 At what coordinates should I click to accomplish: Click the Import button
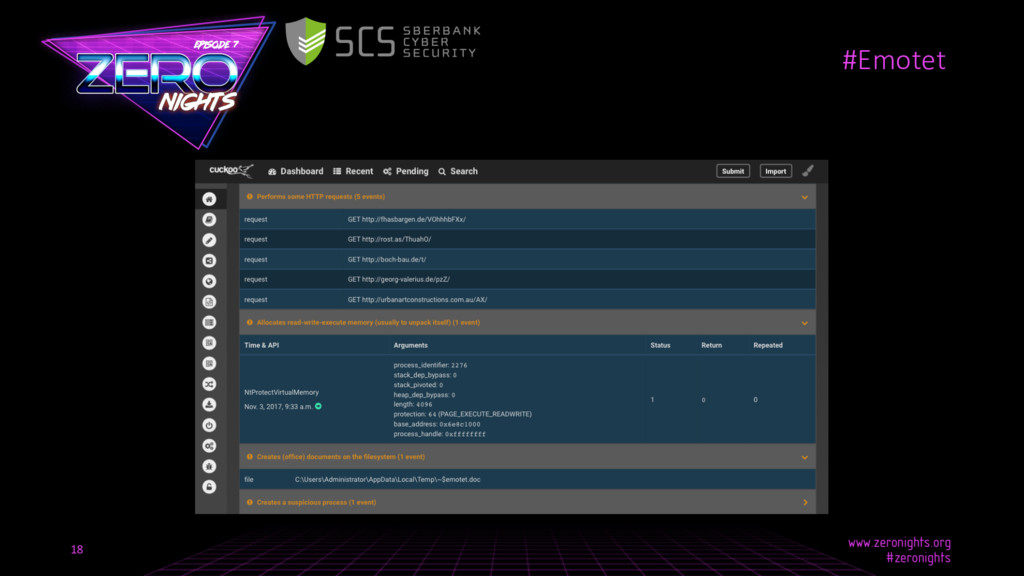click(x=776, y=171)
